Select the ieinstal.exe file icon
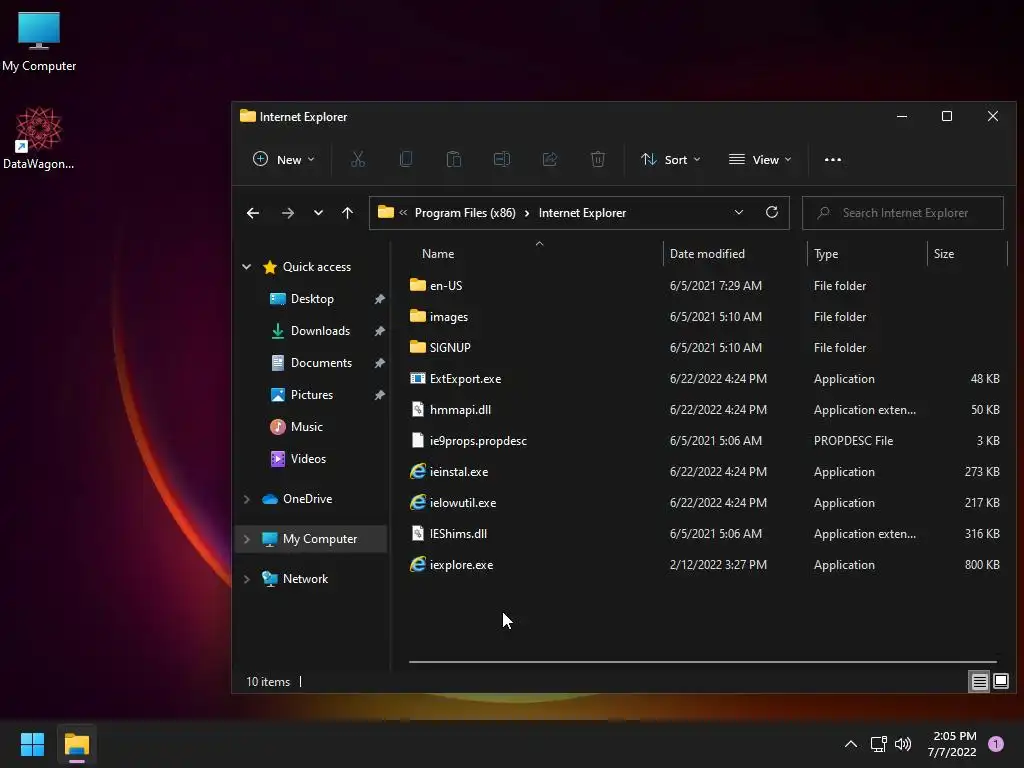Viewport: 1024px width, 768px height. [x=417, y=472]
